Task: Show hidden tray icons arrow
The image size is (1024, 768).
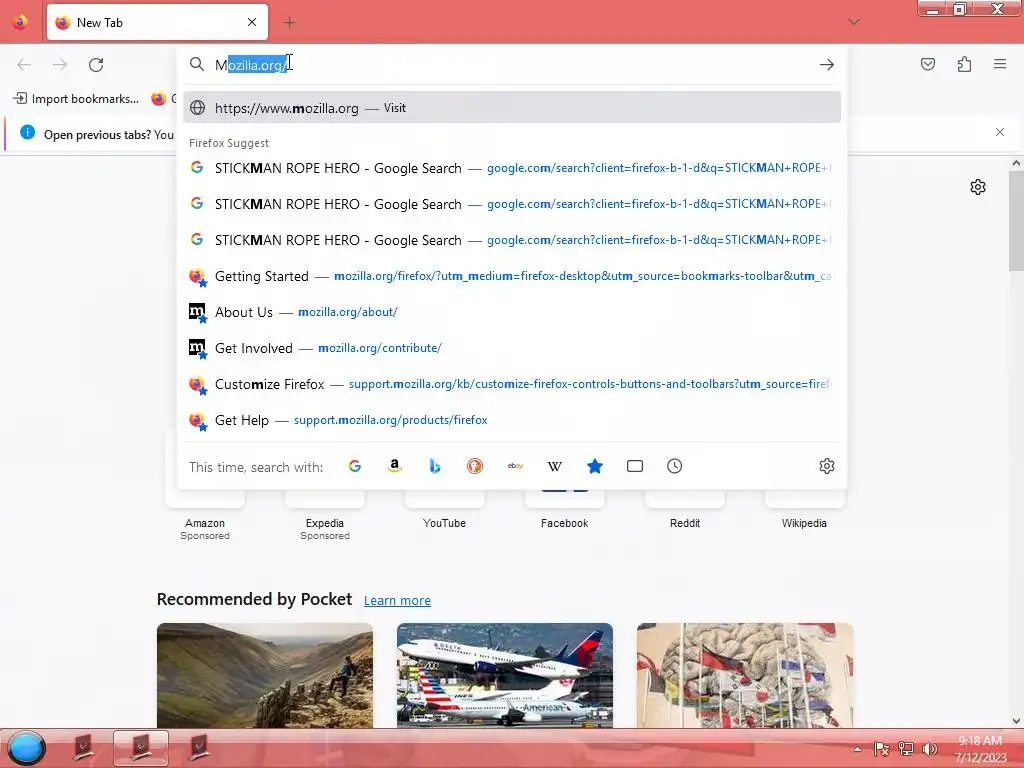Action: tap(857, 749)
